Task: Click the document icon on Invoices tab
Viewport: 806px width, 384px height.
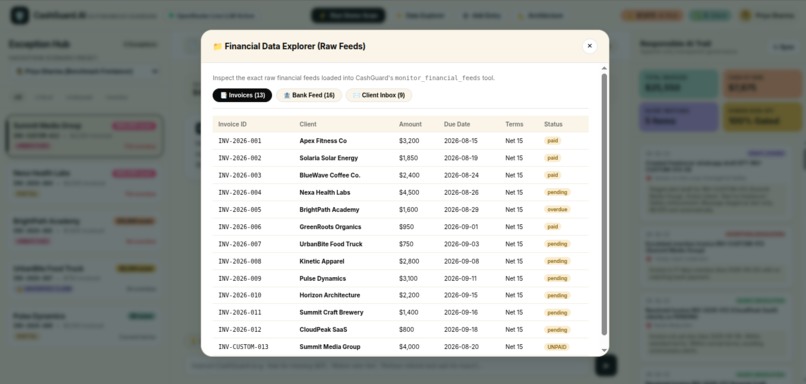Action: click(224, 95)
